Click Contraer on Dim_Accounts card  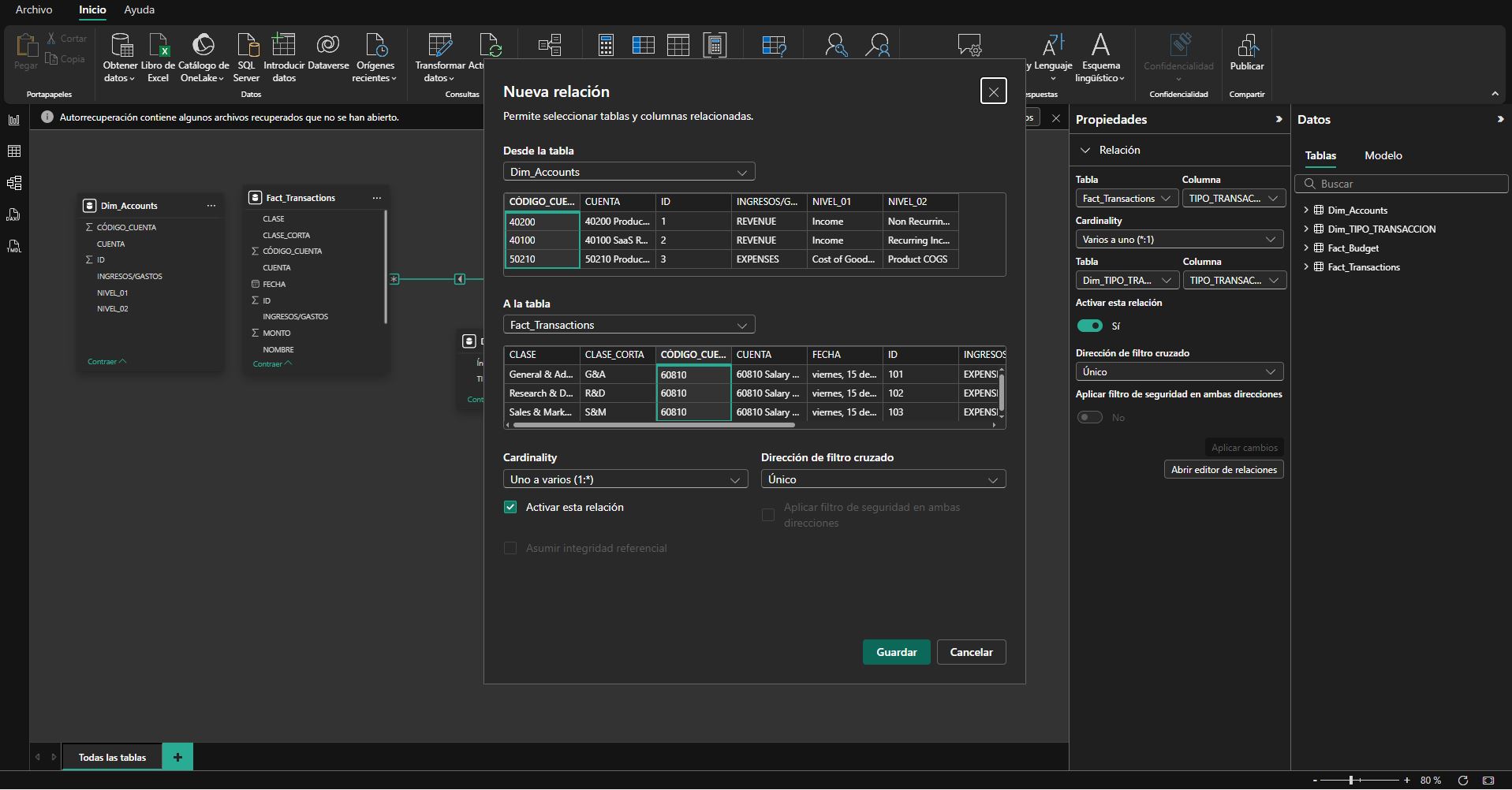[x=106, y=362]
